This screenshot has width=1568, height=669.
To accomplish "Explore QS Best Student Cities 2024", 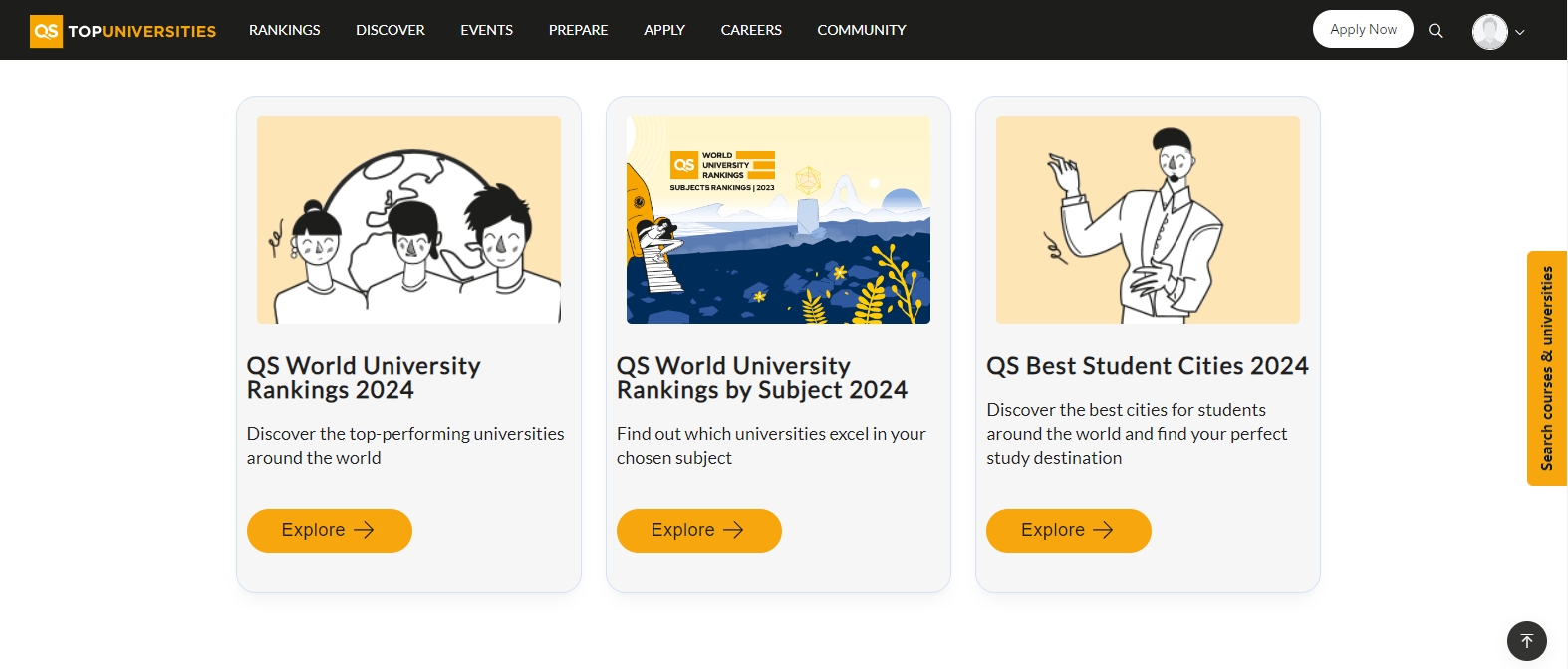I will (1069, 531).
